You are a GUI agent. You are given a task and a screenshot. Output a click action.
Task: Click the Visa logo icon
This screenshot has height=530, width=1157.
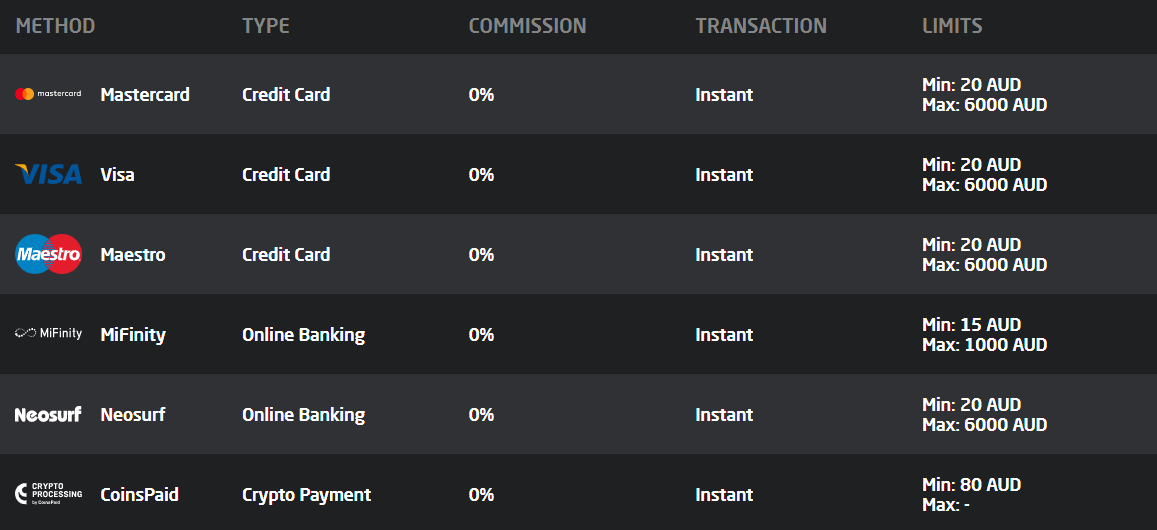[48, 174]
